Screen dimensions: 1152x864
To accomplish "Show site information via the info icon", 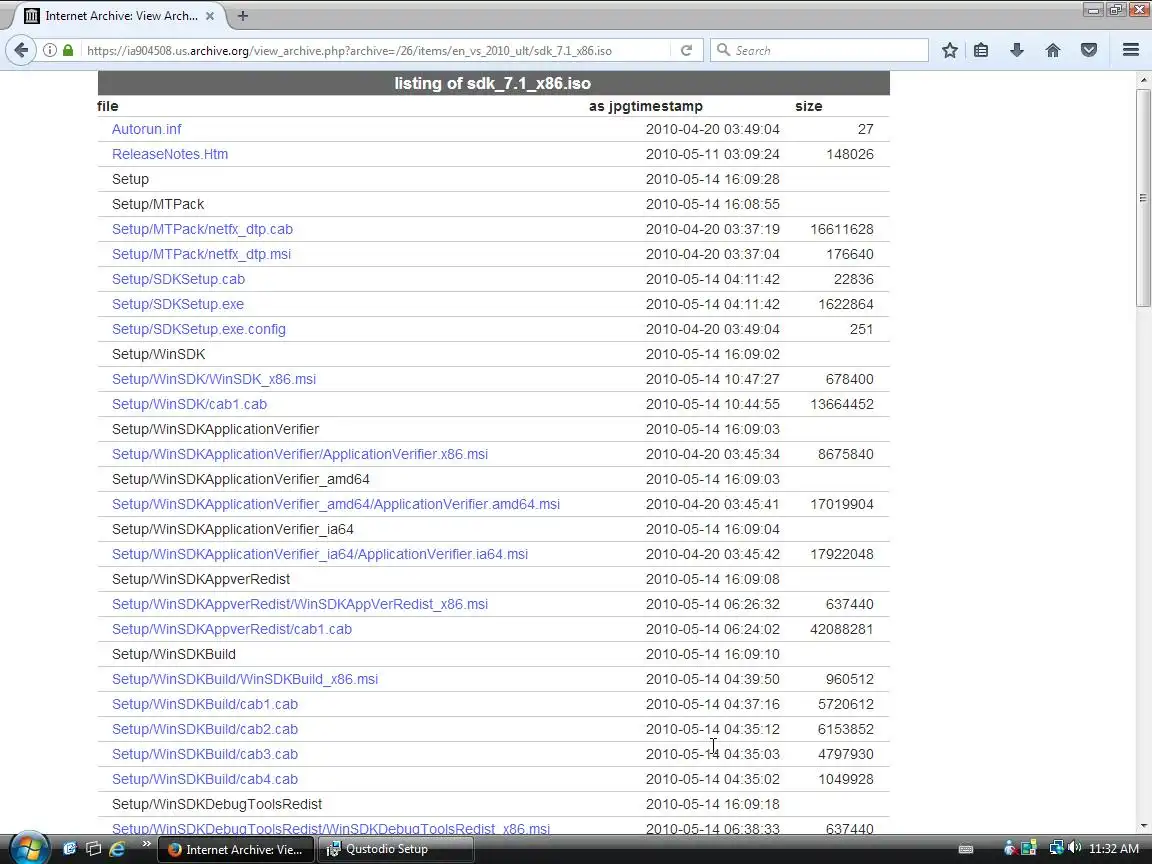I will [49, 50].
